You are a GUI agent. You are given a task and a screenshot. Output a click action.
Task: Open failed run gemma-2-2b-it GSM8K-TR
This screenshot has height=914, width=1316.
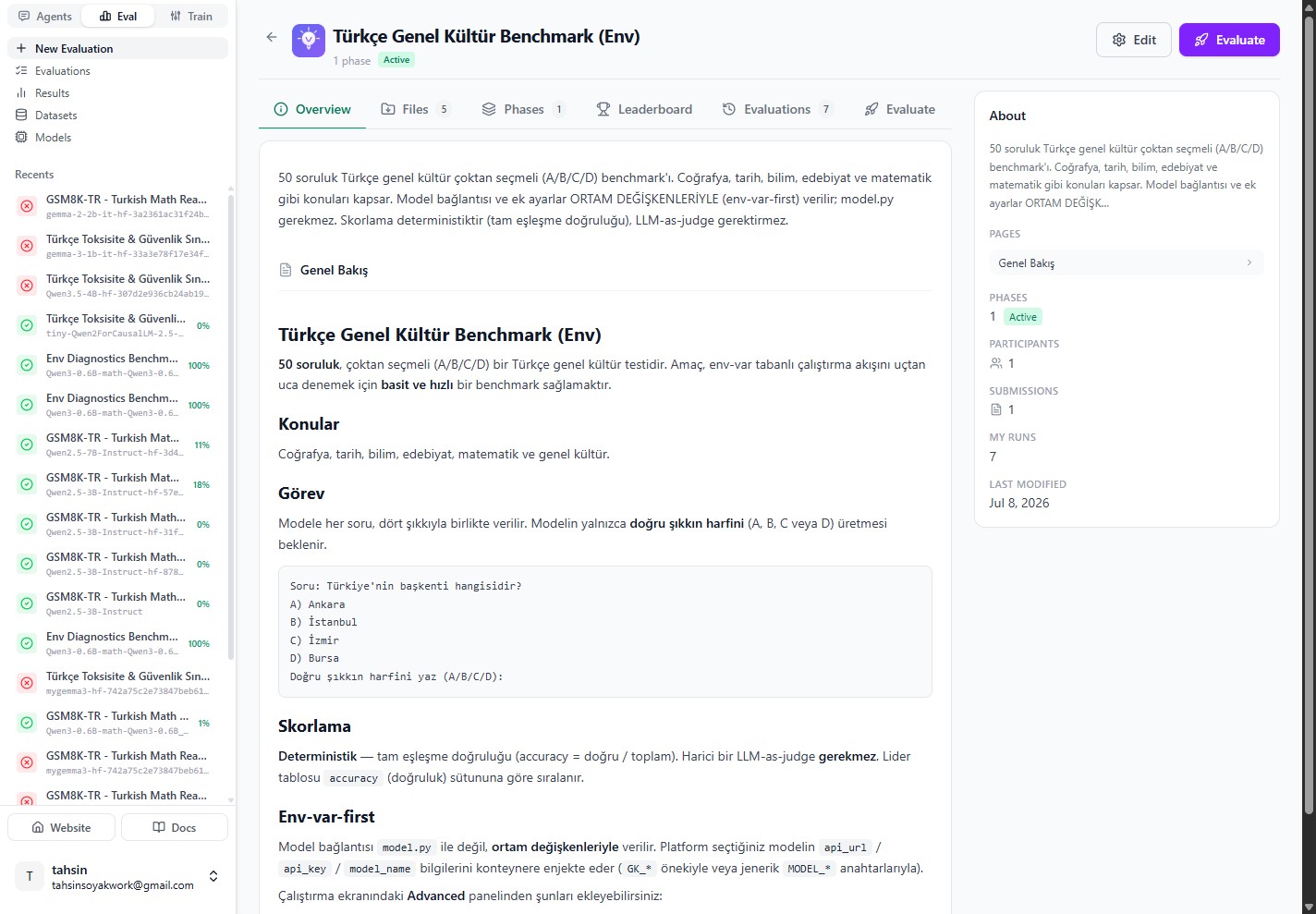(117, 205)
